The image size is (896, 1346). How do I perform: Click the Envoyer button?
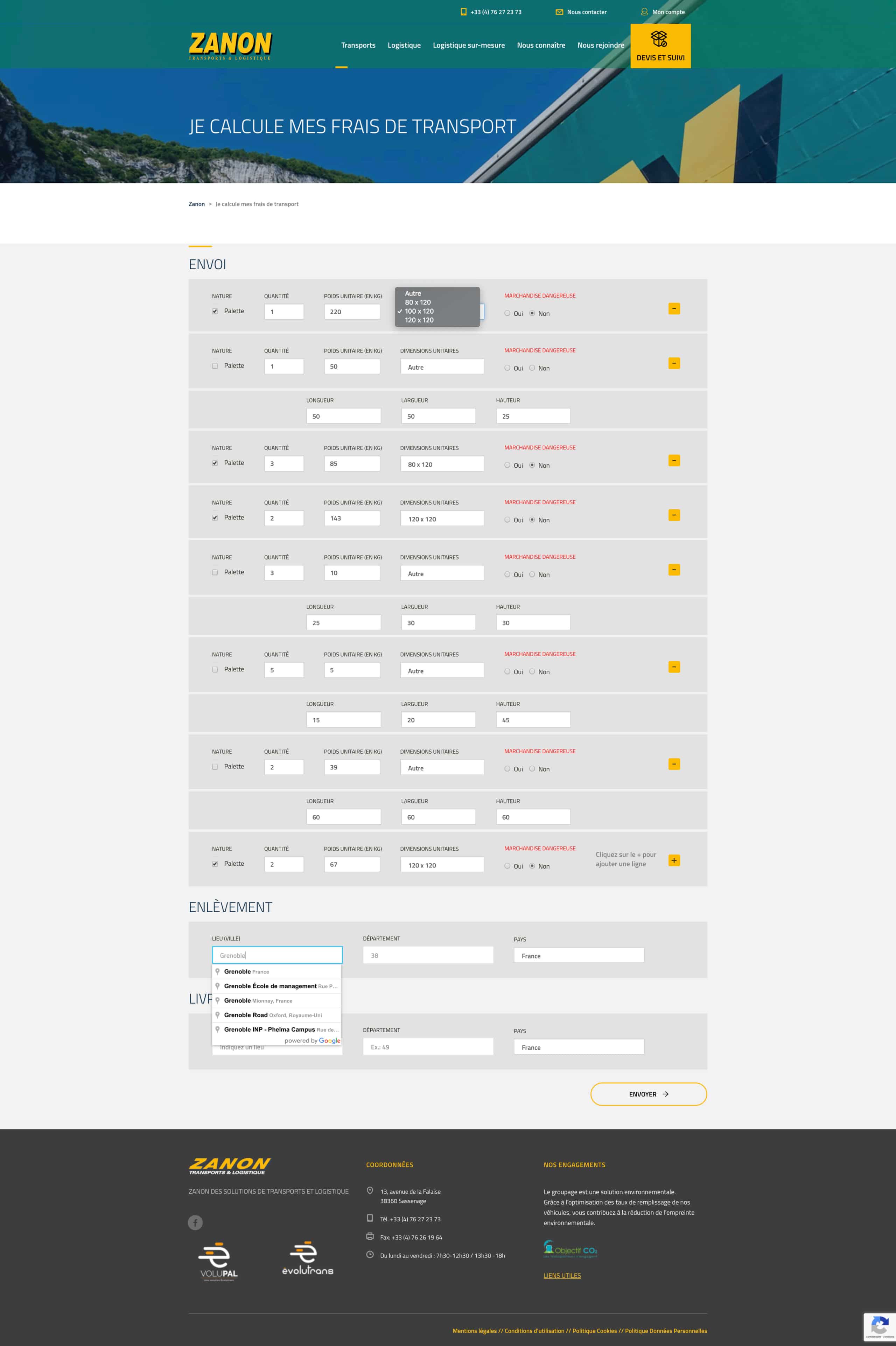pos(648,1094)
